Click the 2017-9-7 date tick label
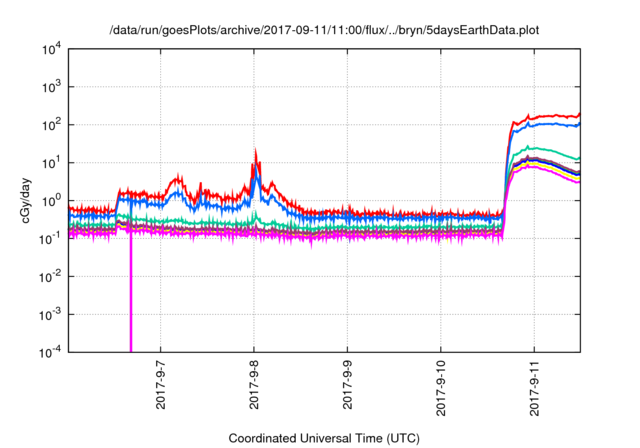 click(160, 384)
